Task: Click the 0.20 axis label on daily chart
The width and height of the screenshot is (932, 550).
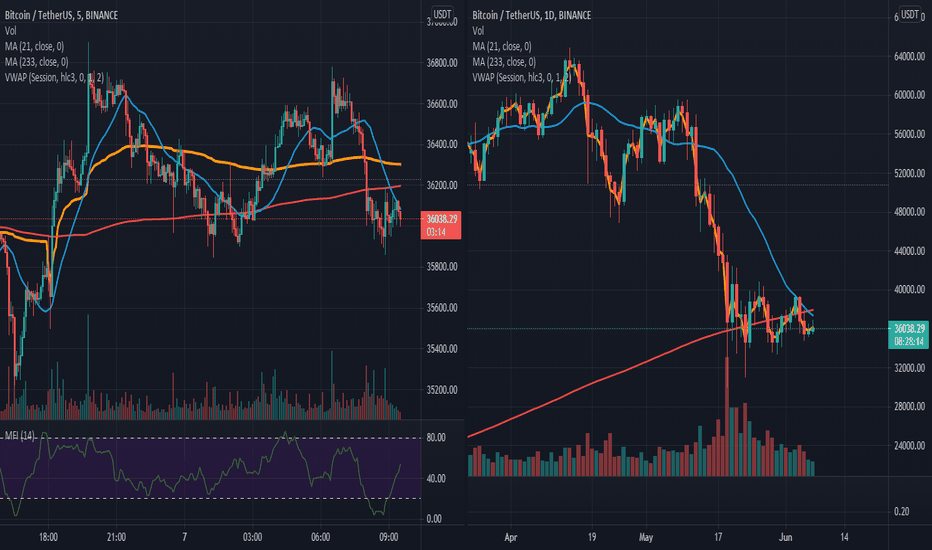Action: pos(902,511)
